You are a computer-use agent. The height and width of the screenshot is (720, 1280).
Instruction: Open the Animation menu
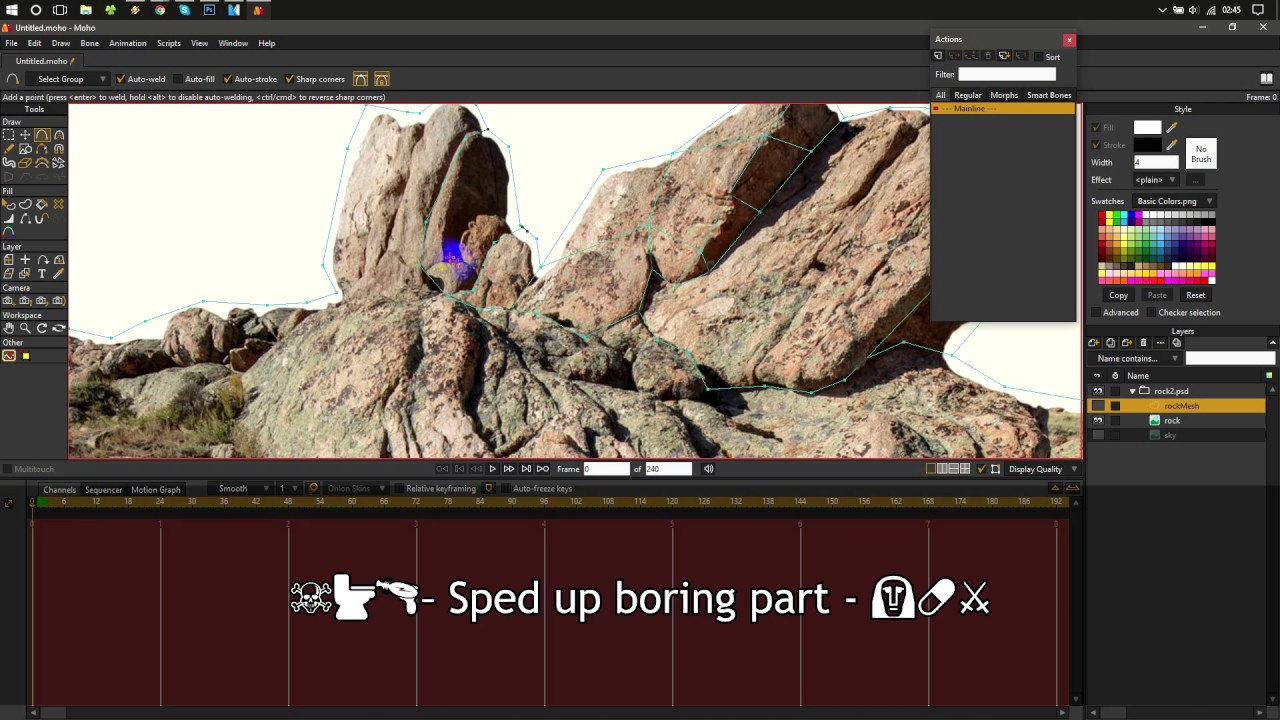(x=127, y=43)
